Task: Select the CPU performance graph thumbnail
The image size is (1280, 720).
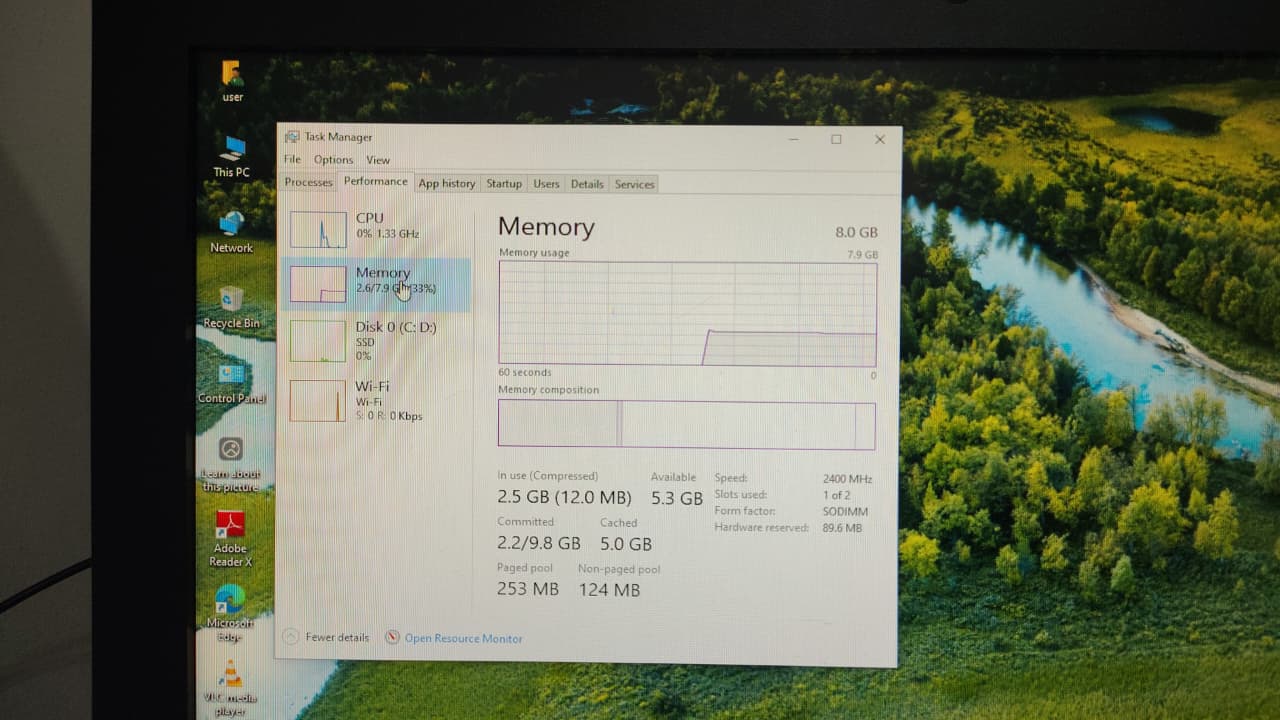Action: tap(318, 230)
